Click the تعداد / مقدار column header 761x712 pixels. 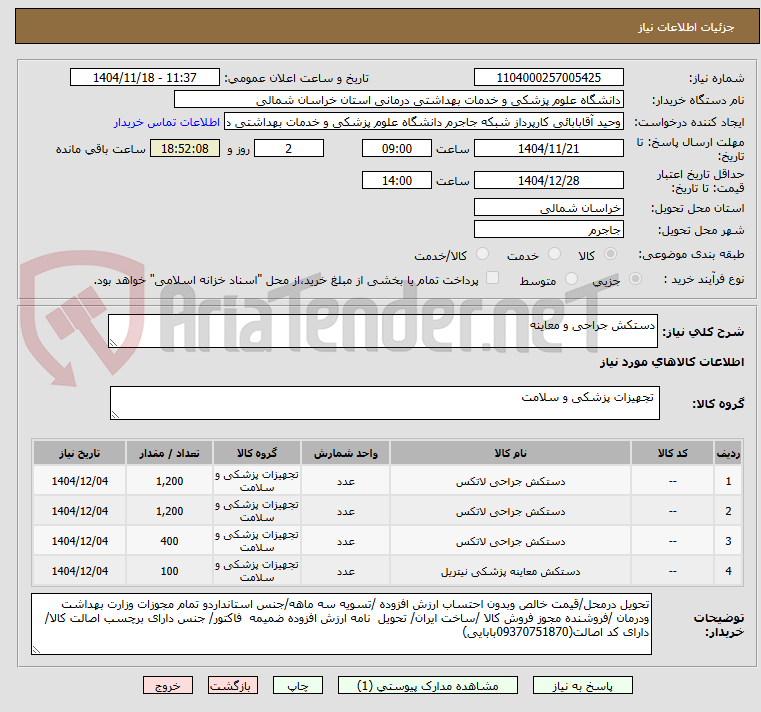[169, 453]
